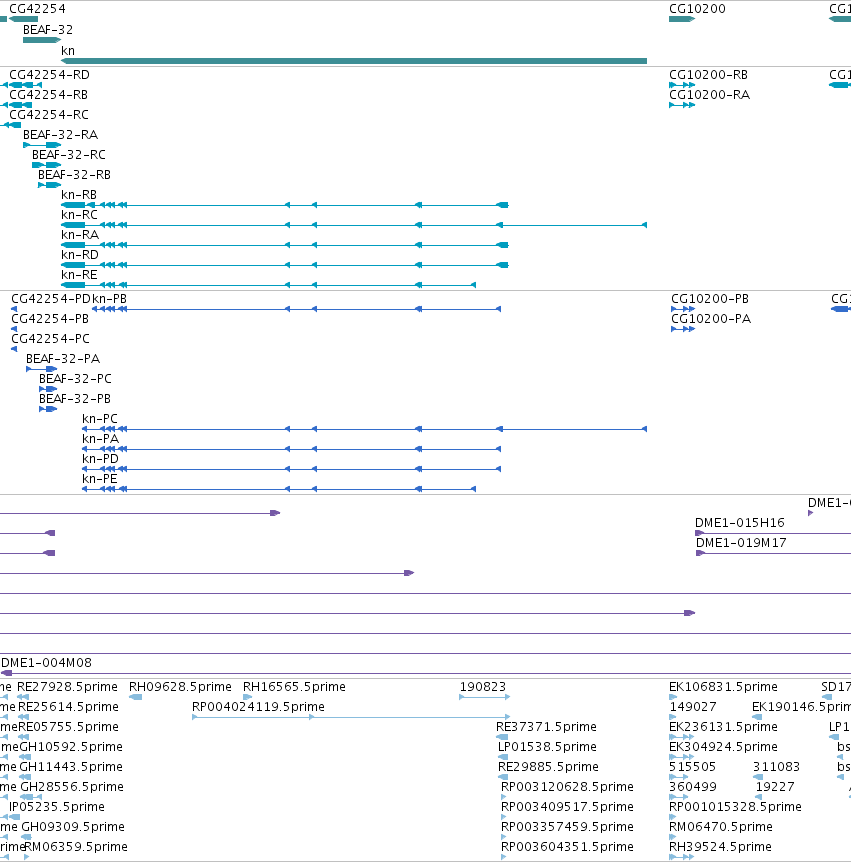This screenshot has width=851, height=862.
Task: Select the 149027 feature label
Action: pos(693,707)
